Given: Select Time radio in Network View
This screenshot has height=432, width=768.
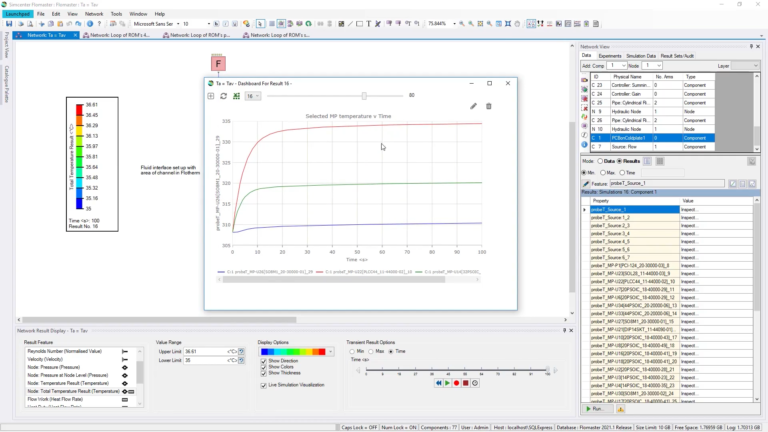Looking at the screenshot, I should coord(622,173).
